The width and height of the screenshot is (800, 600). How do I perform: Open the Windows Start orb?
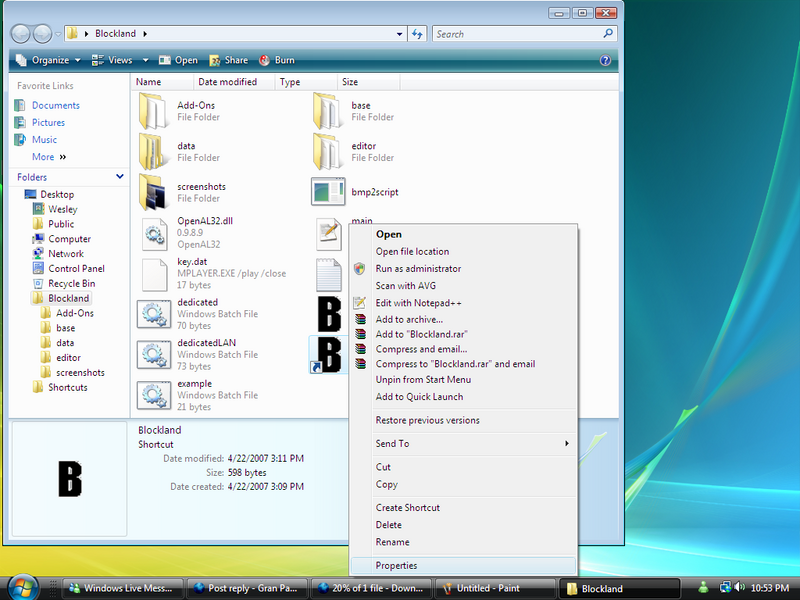pyautogui.click(x=22, y=586)
